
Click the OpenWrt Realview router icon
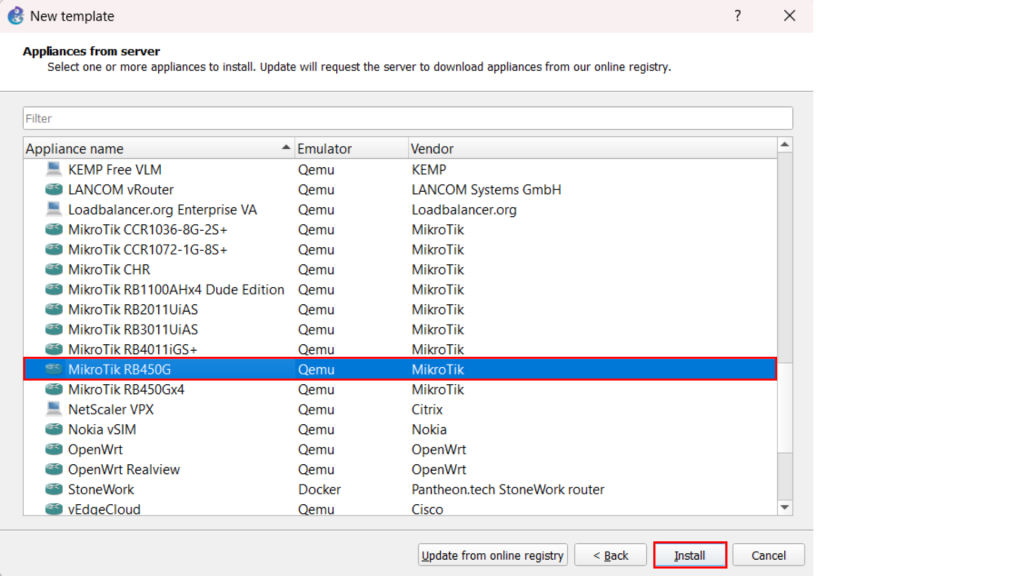tap(53, 469)
